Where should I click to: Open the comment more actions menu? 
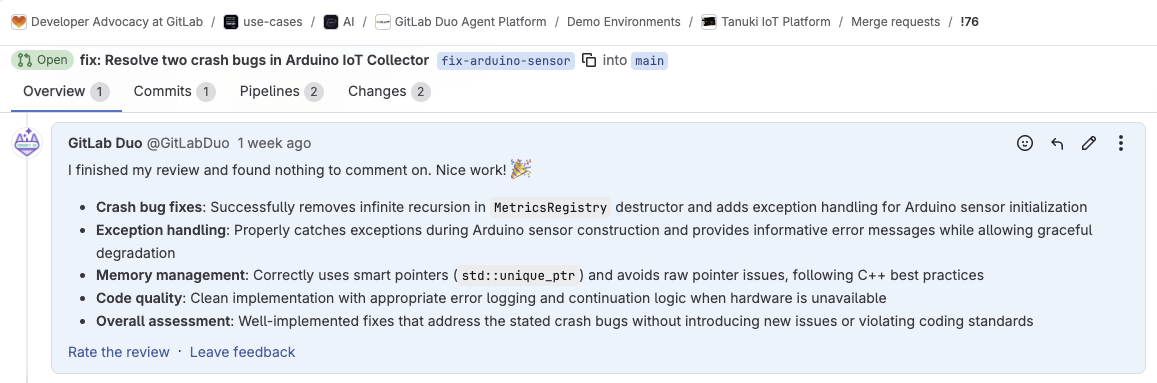(1120, 143)
